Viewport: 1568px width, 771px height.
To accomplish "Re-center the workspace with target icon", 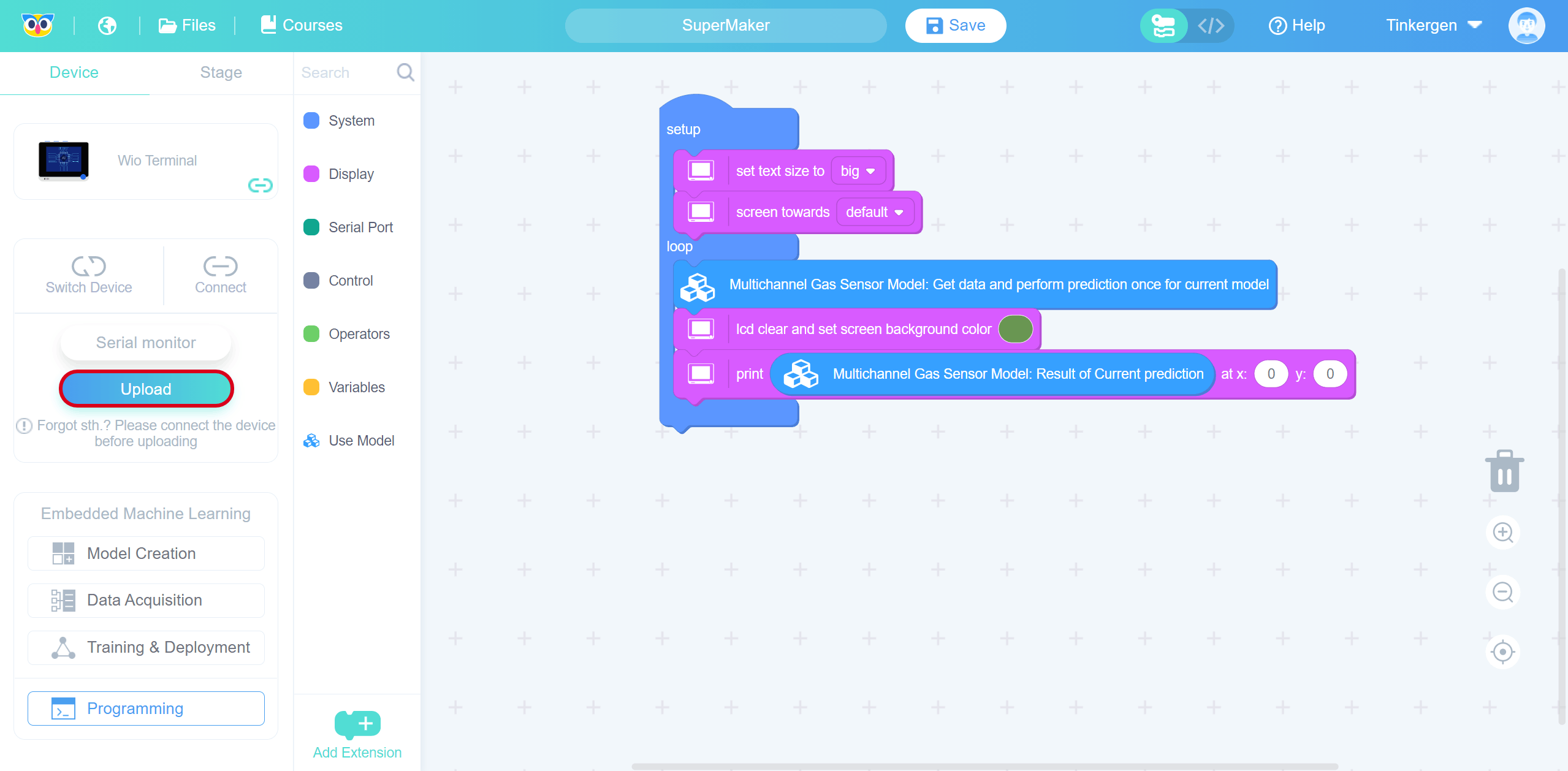I will point(1502,651).
